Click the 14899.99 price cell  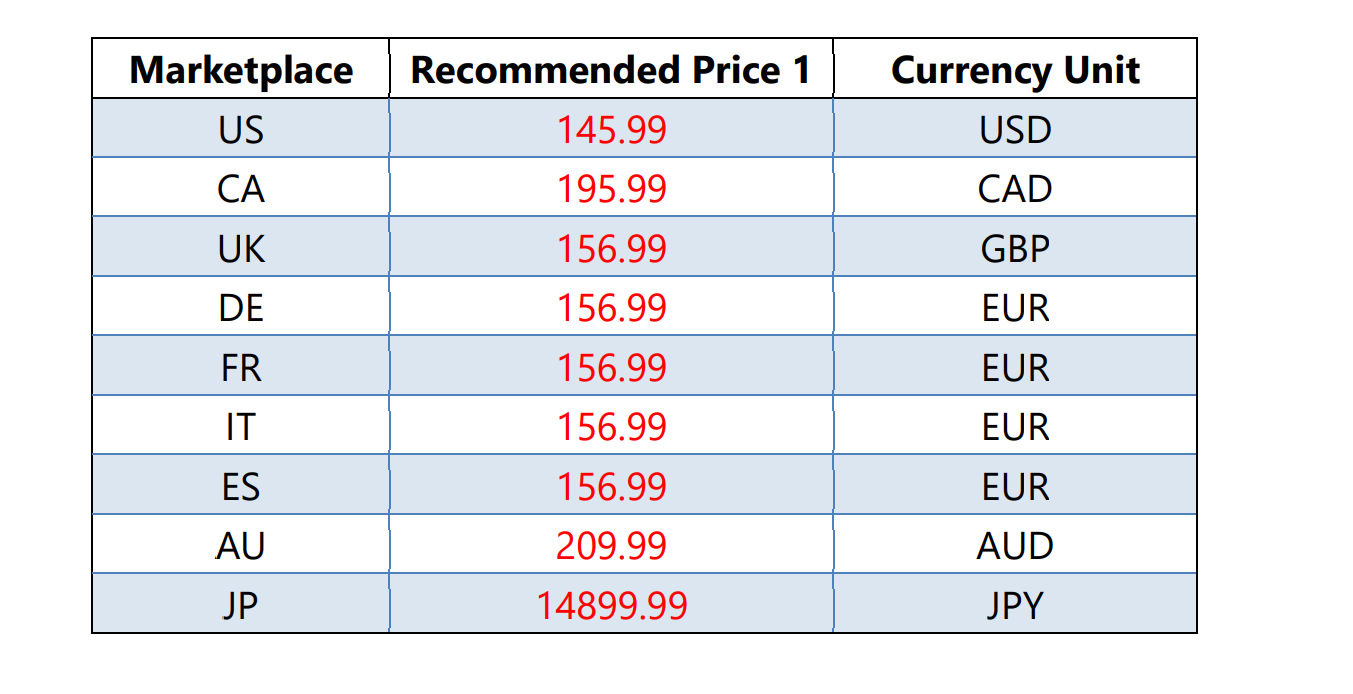[611, 605]
